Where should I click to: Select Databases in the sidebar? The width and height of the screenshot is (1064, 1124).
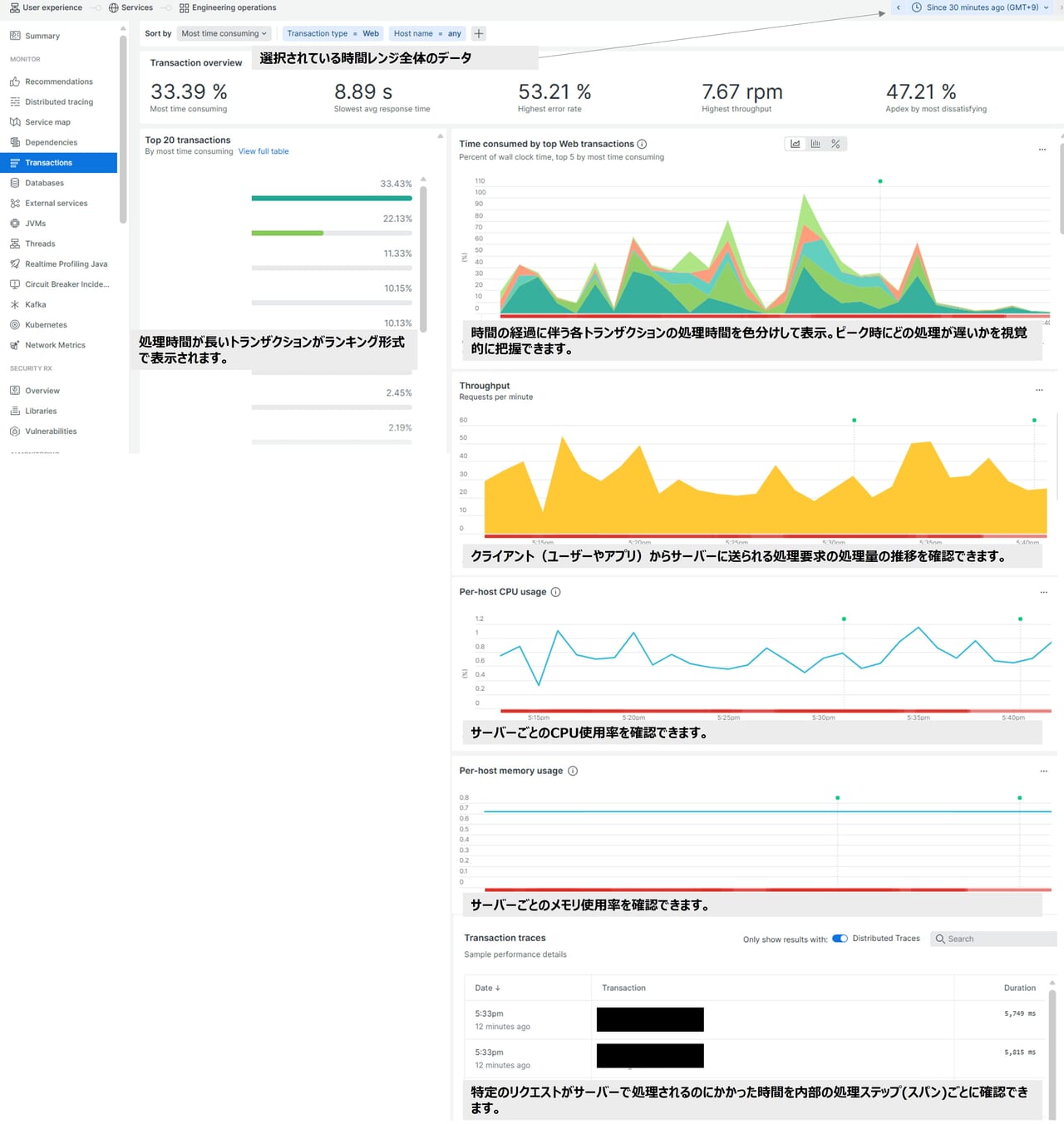(x=44, y=183)
